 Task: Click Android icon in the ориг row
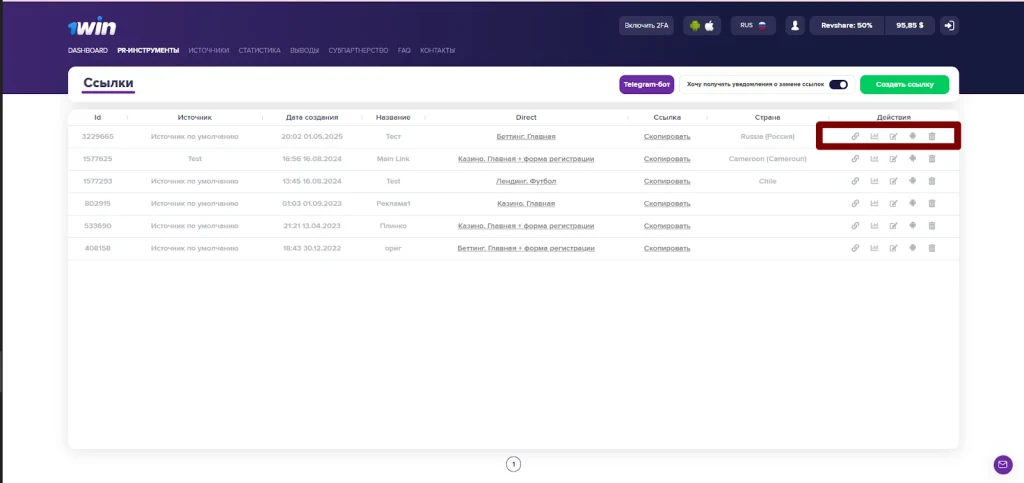[x=912, y=248]
